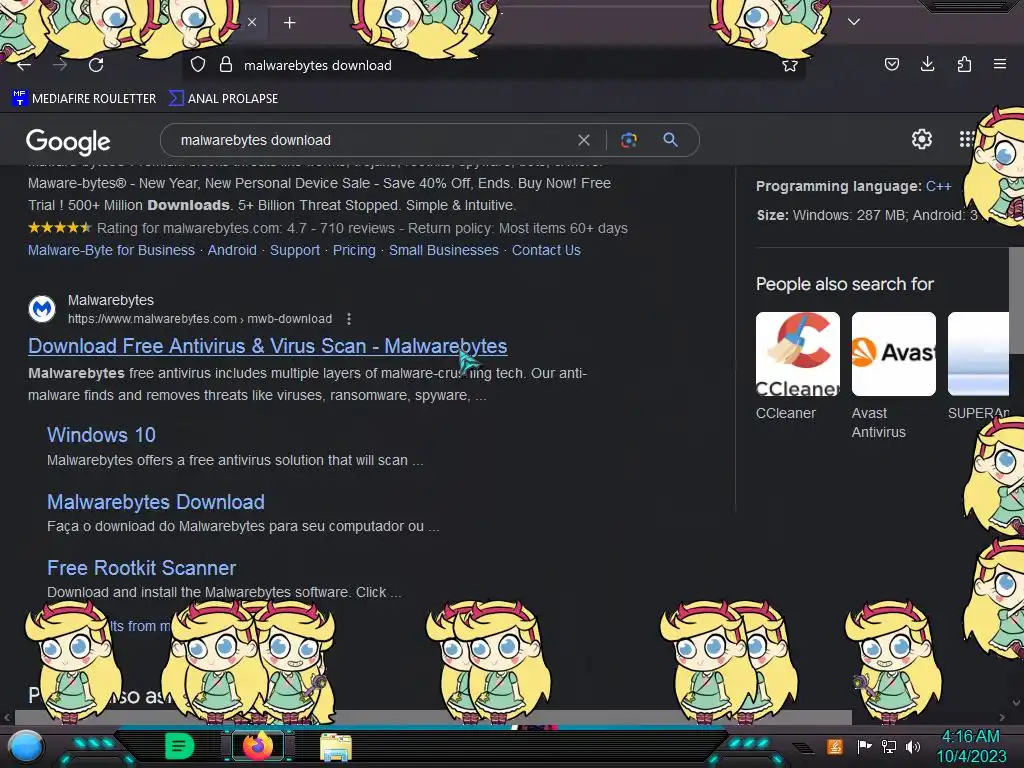Open the Avast Antivirus thumbnail
Screen dimensions: 1024x768
pyautogui.click(x=893, y=354)
